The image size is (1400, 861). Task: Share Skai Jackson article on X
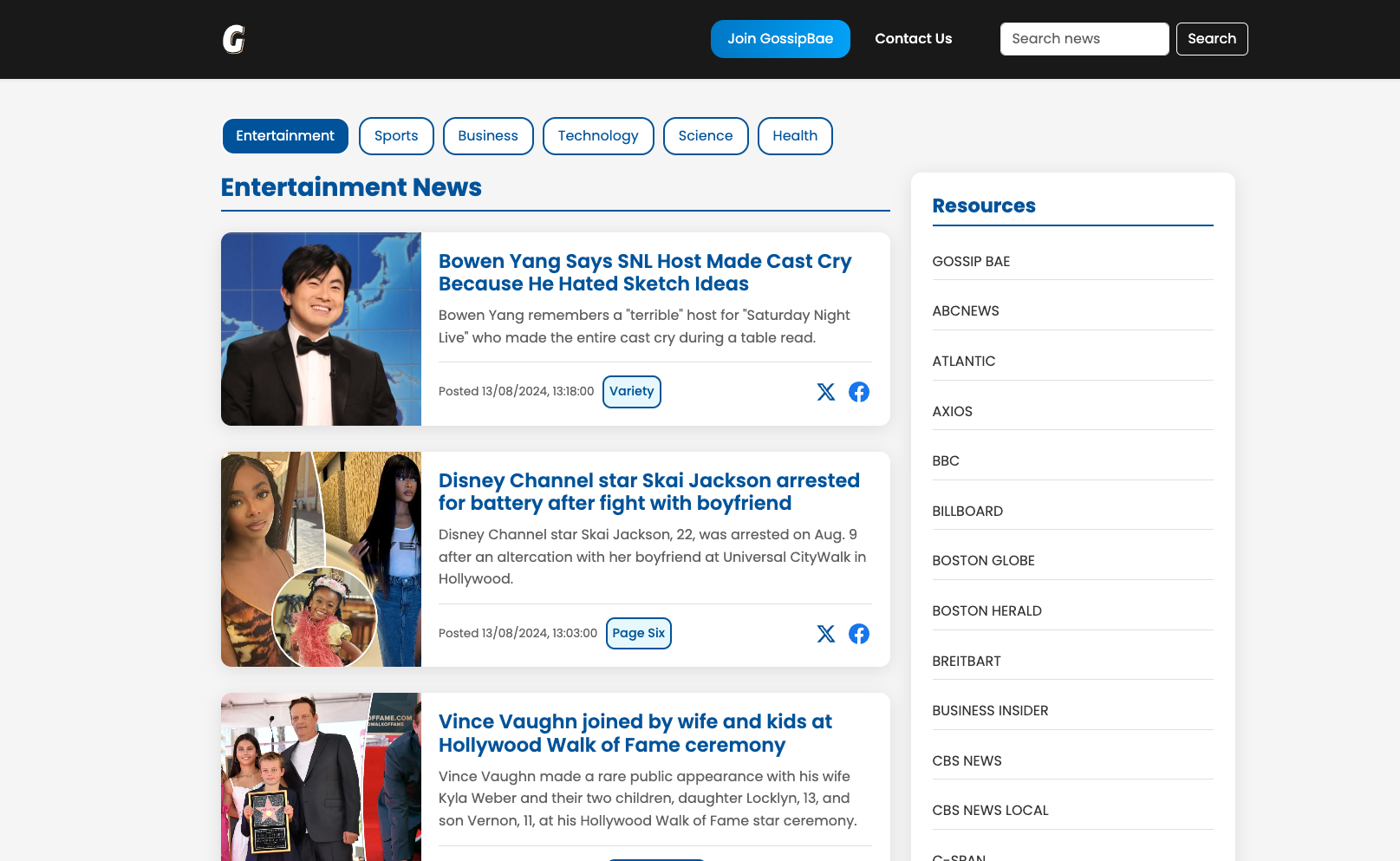tap(826, 634)
